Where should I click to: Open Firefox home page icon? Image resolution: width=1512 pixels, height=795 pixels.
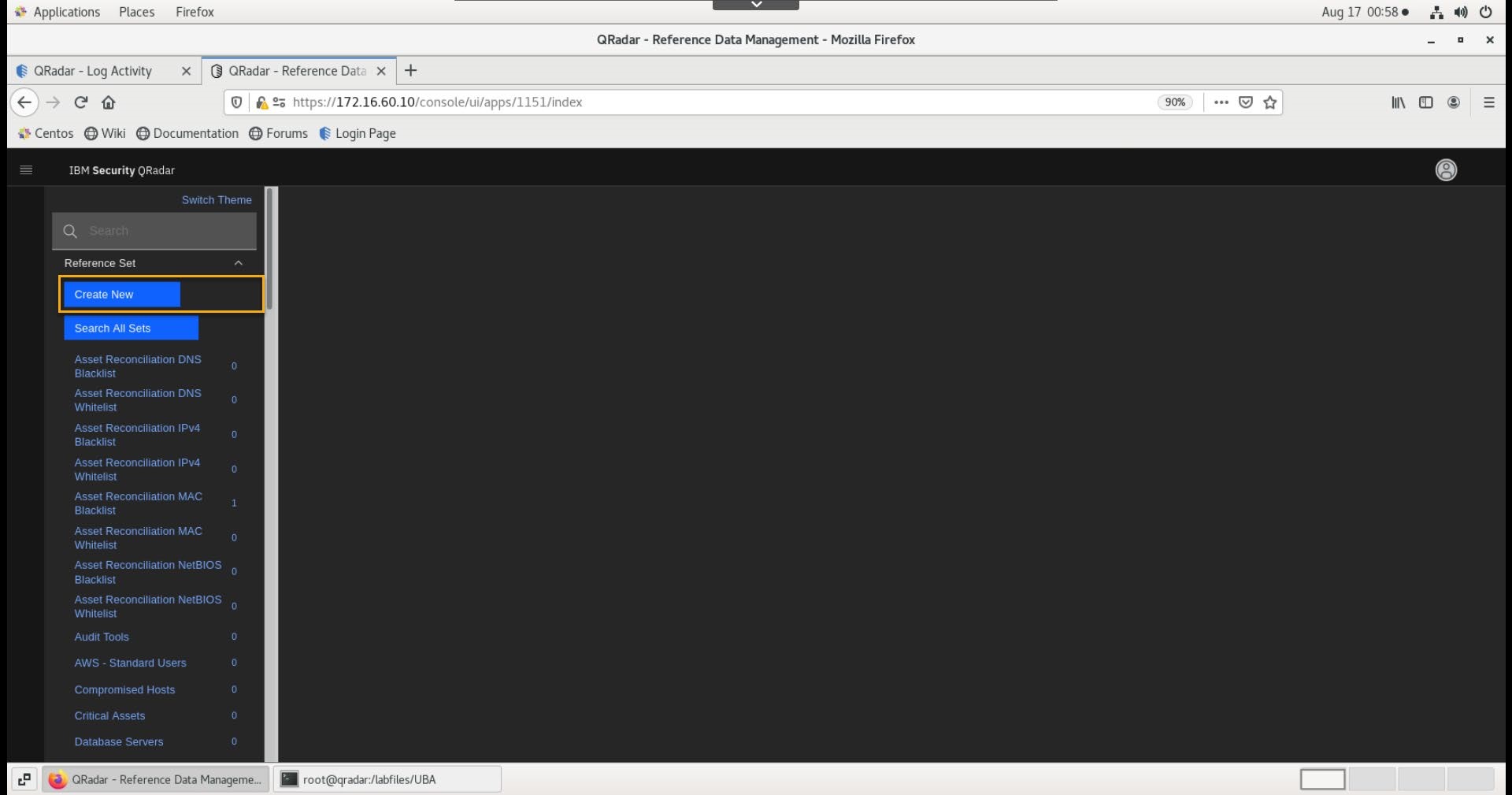(x=109, y=102)
